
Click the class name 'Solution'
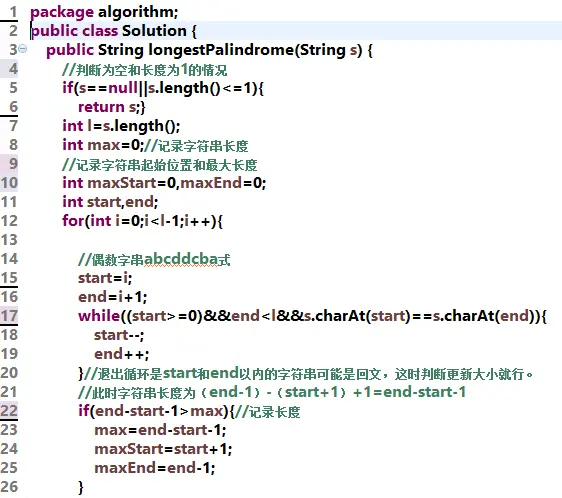[x=154, y=31]
